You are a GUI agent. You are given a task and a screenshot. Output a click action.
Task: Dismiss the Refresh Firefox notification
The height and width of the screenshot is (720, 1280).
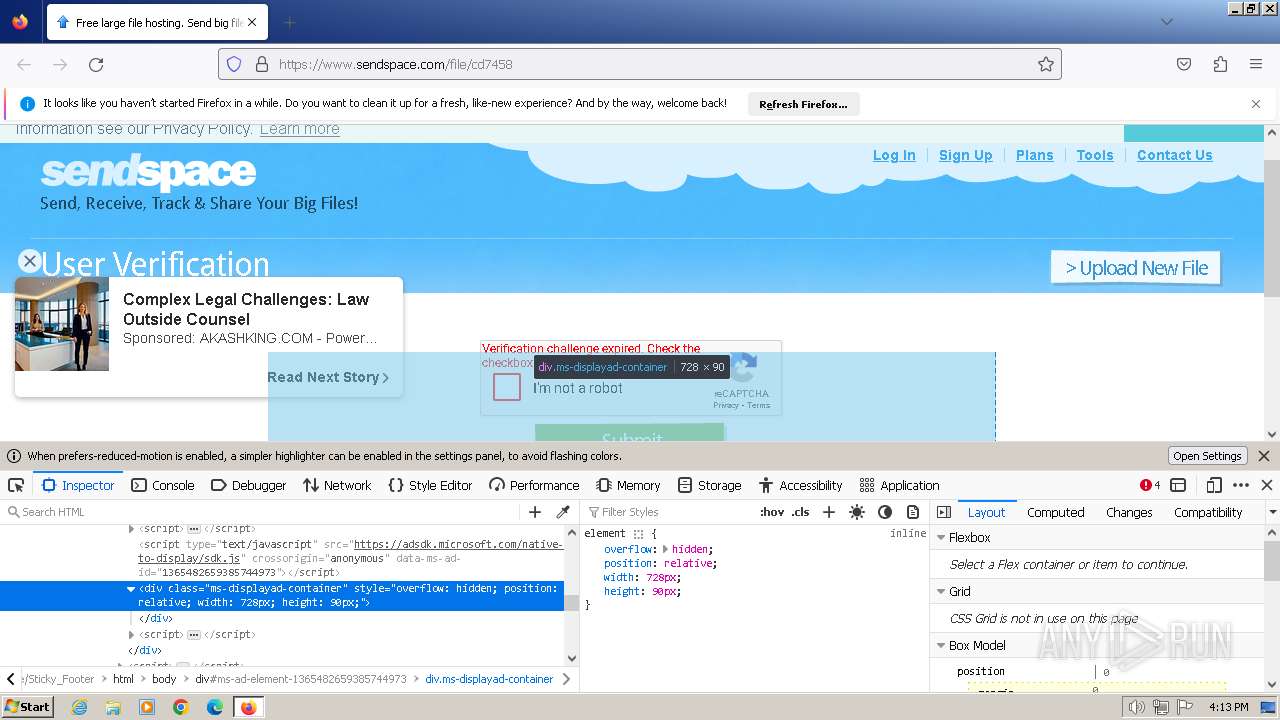tap(1256, 104)
